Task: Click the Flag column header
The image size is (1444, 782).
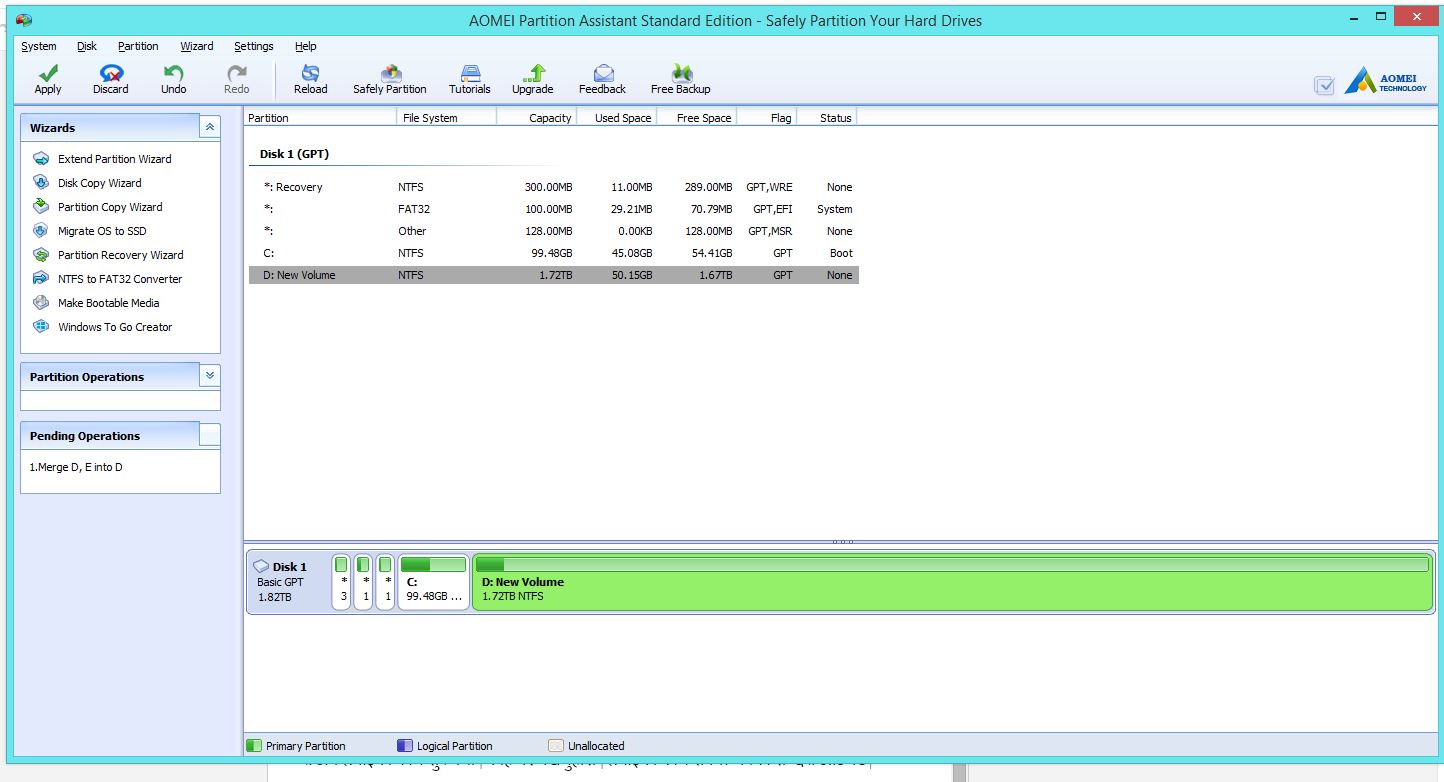Action: (x=766, y=118)
